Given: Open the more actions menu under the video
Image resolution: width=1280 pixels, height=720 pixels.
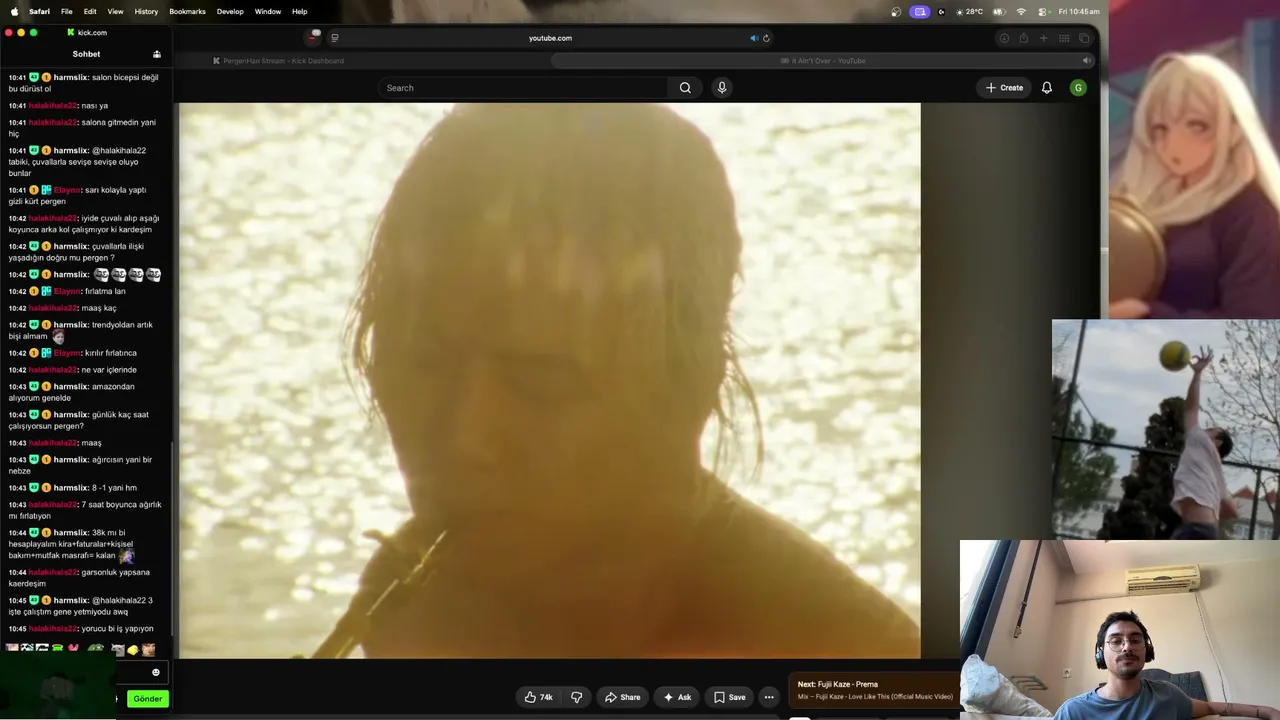Looking at the screenshot, I should coord(769,697).
